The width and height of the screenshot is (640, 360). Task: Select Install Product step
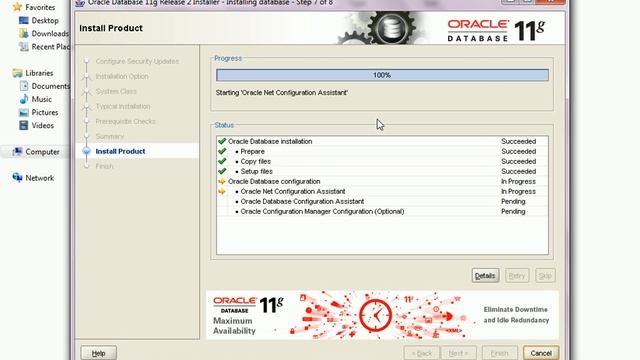tap(120, 151)
